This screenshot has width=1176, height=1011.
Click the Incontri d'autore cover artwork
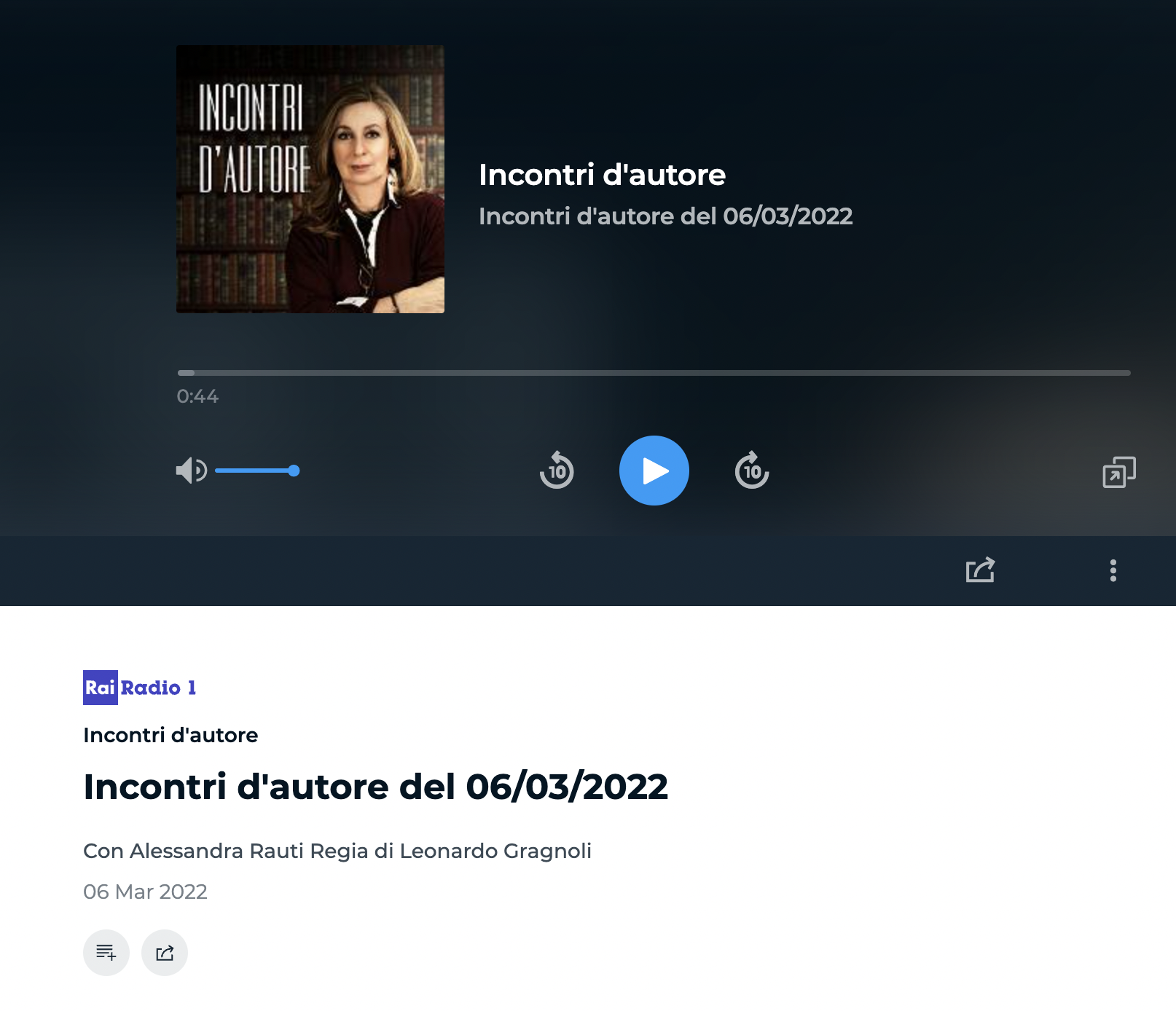pos(310,179)
